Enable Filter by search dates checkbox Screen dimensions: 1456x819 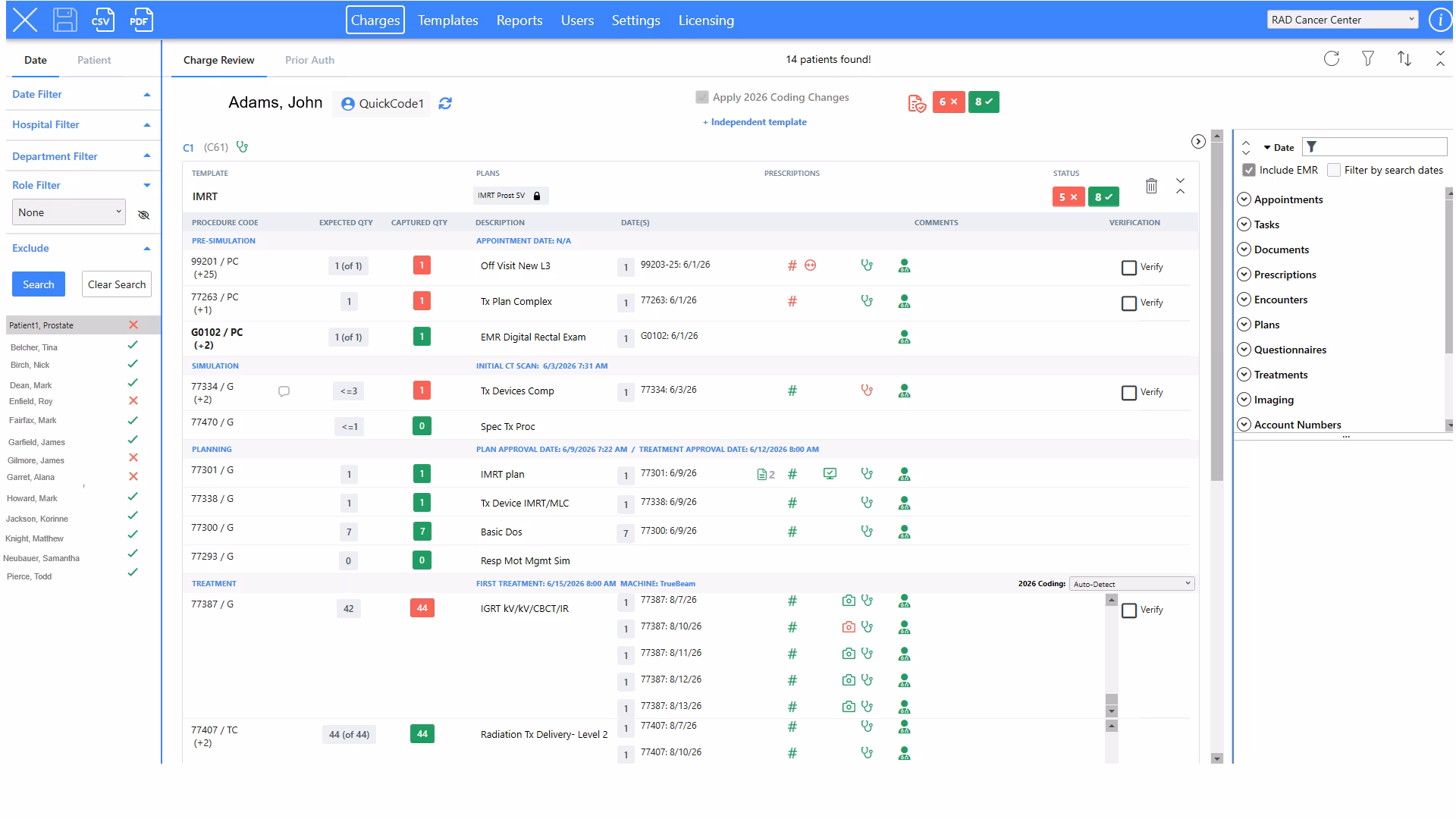1334,170
